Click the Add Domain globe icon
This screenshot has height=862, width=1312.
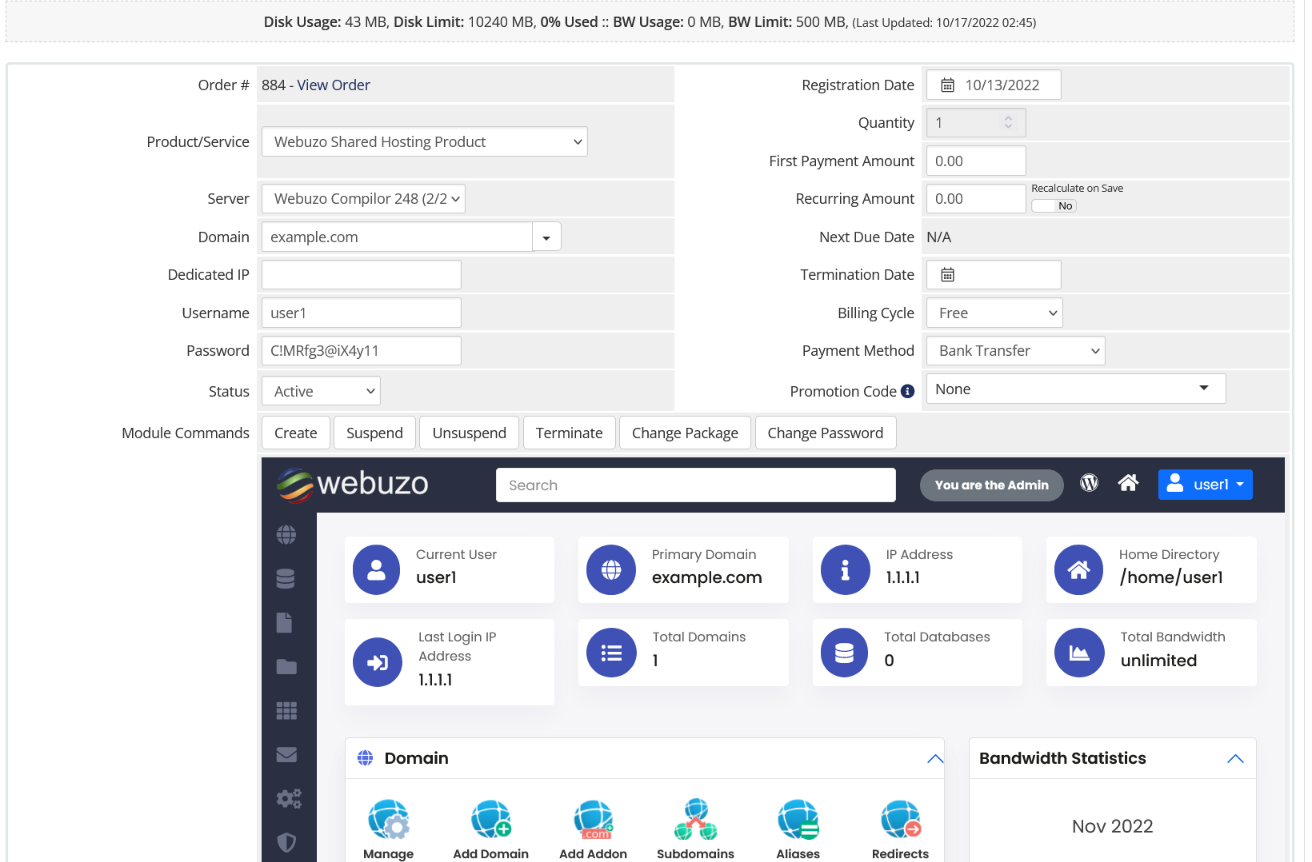[x=490, y=820]
